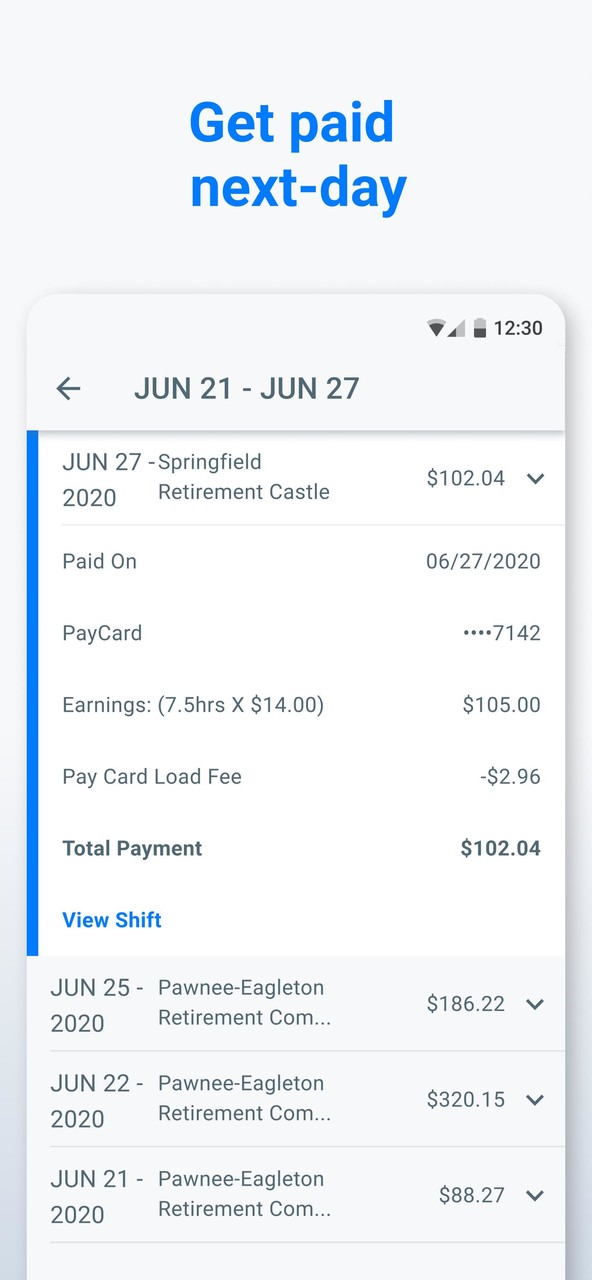Expand the JUN 21 payment showing $88.27
Image resolution: width=592 pixels, height=1280 pixels.
pos(535,1195)
